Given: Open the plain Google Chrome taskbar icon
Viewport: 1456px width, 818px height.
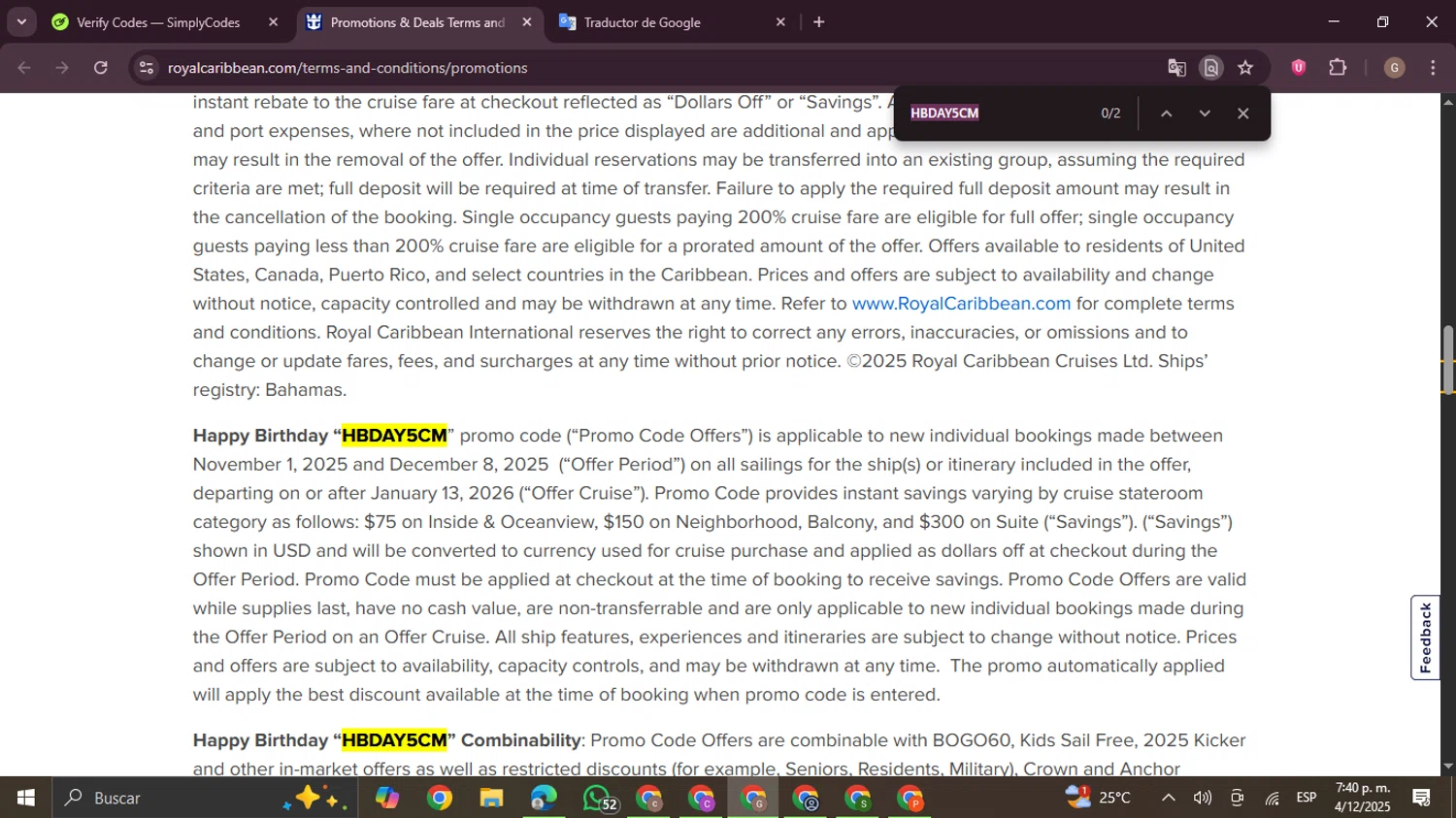Looking at the screenshot, I should [440, 798].
